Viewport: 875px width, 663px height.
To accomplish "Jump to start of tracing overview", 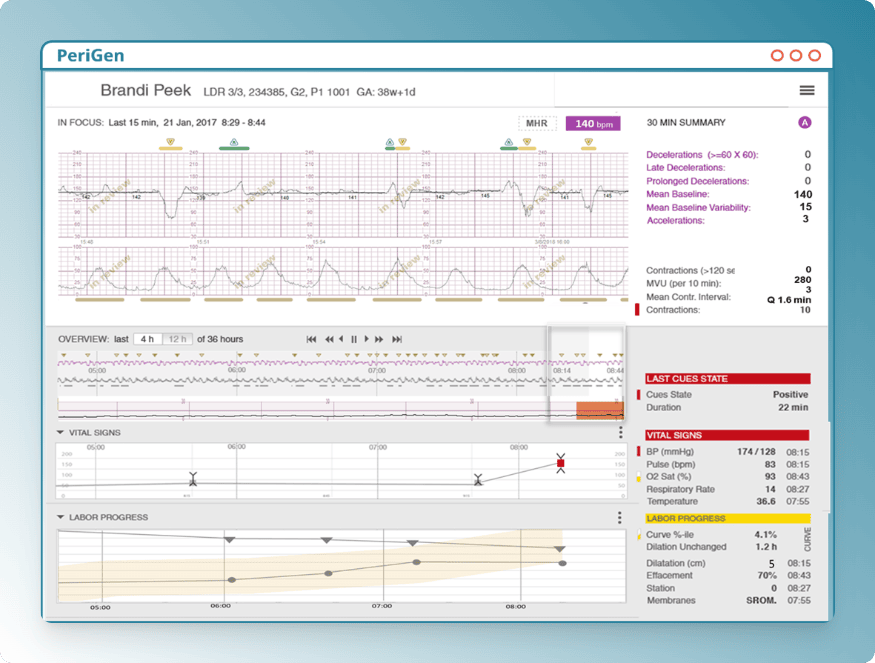I will [312, 339].
